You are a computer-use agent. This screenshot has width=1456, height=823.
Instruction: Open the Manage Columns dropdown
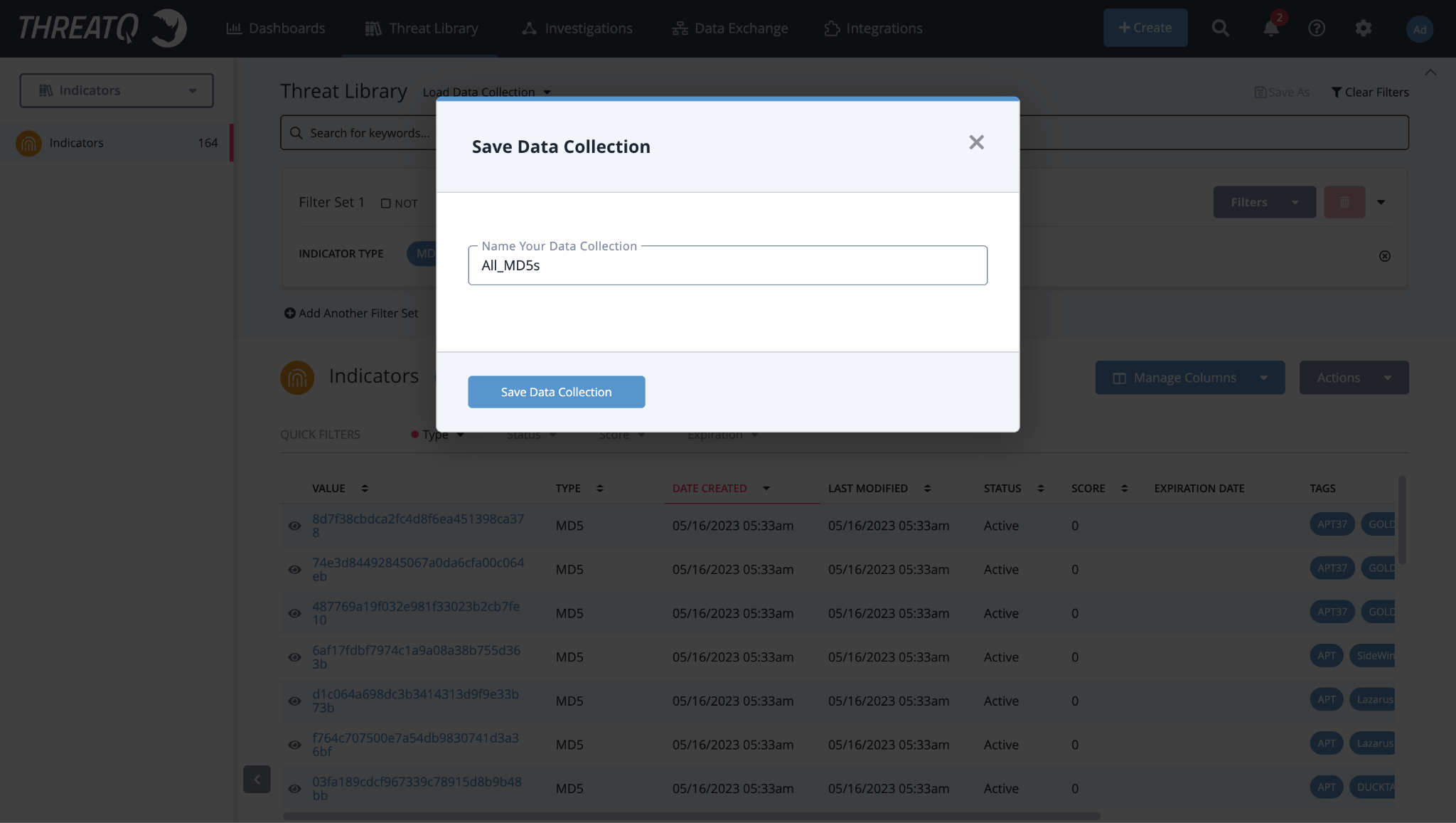point(1189,378)
